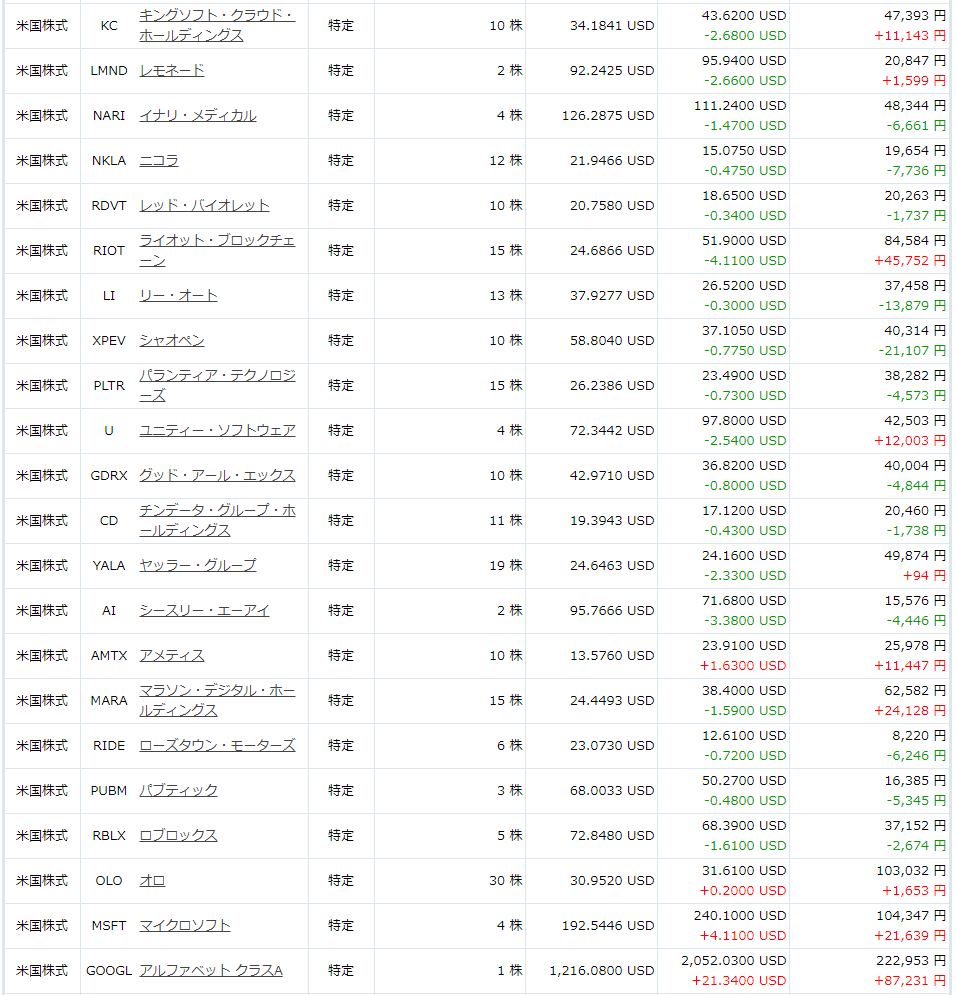
Task: Click the -21,107 円 loss value
Action: [x=912, y=352]
